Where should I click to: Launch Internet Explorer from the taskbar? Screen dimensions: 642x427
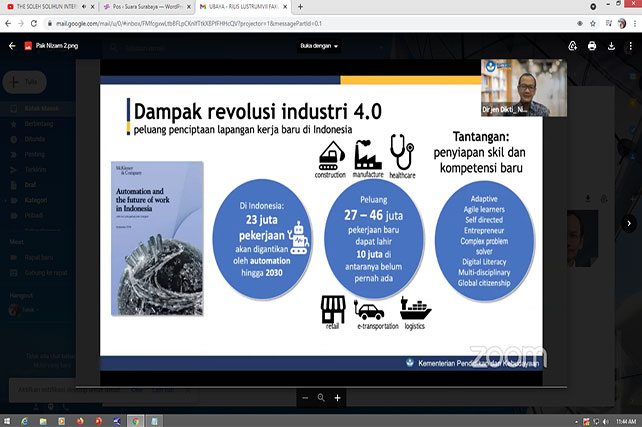[24, 421]
